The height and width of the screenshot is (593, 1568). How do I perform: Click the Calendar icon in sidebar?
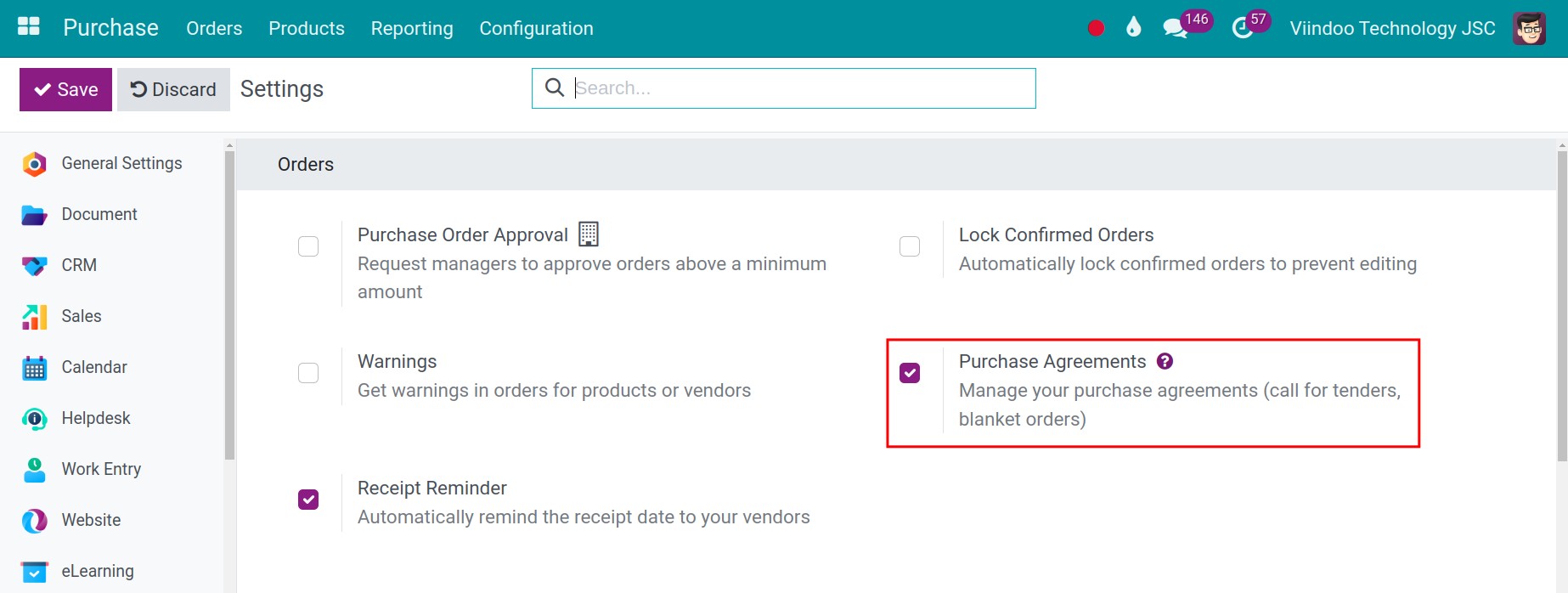click(34, 368)
